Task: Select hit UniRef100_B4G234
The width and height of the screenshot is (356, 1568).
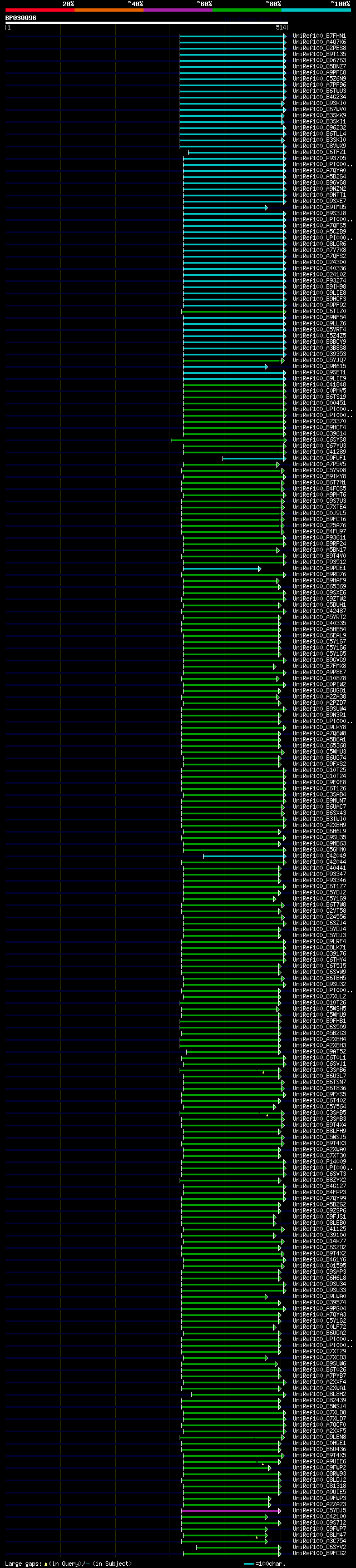Action: (319, 97)
